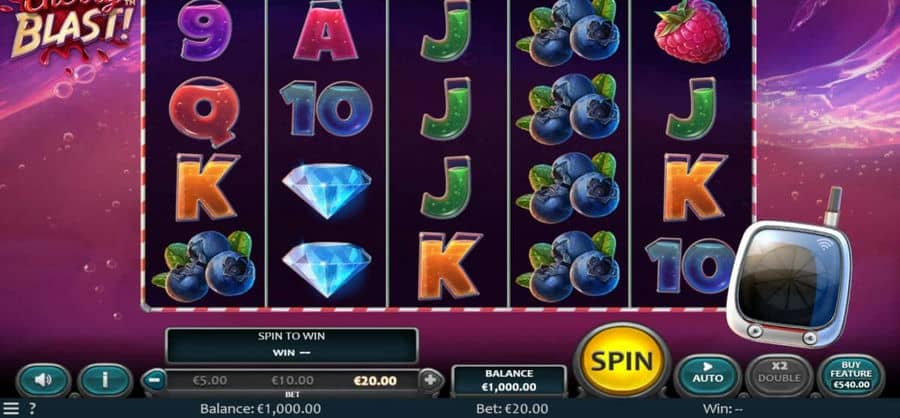Increase the bet with plus button
The image size is (900, 418).
click(x=430, y=380)
